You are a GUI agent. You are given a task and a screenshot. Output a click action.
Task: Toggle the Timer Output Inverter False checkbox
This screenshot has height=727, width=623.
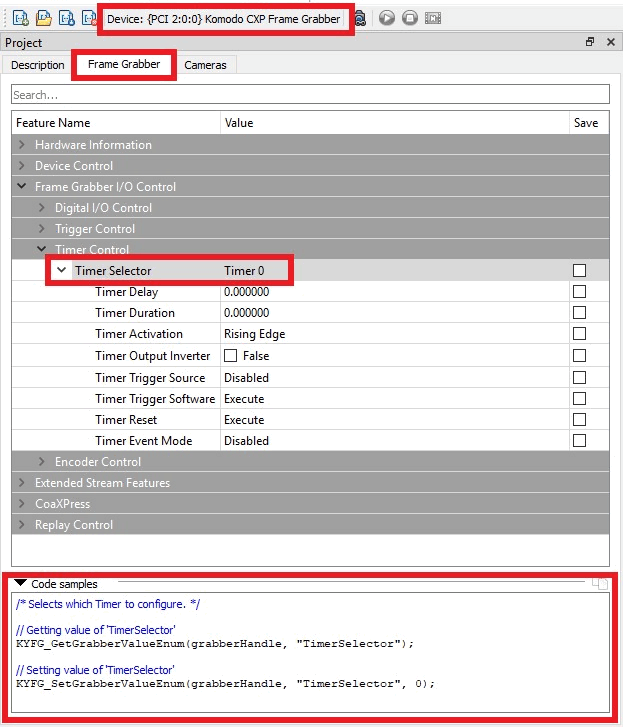pyautogui.click(x=231, y=356)
